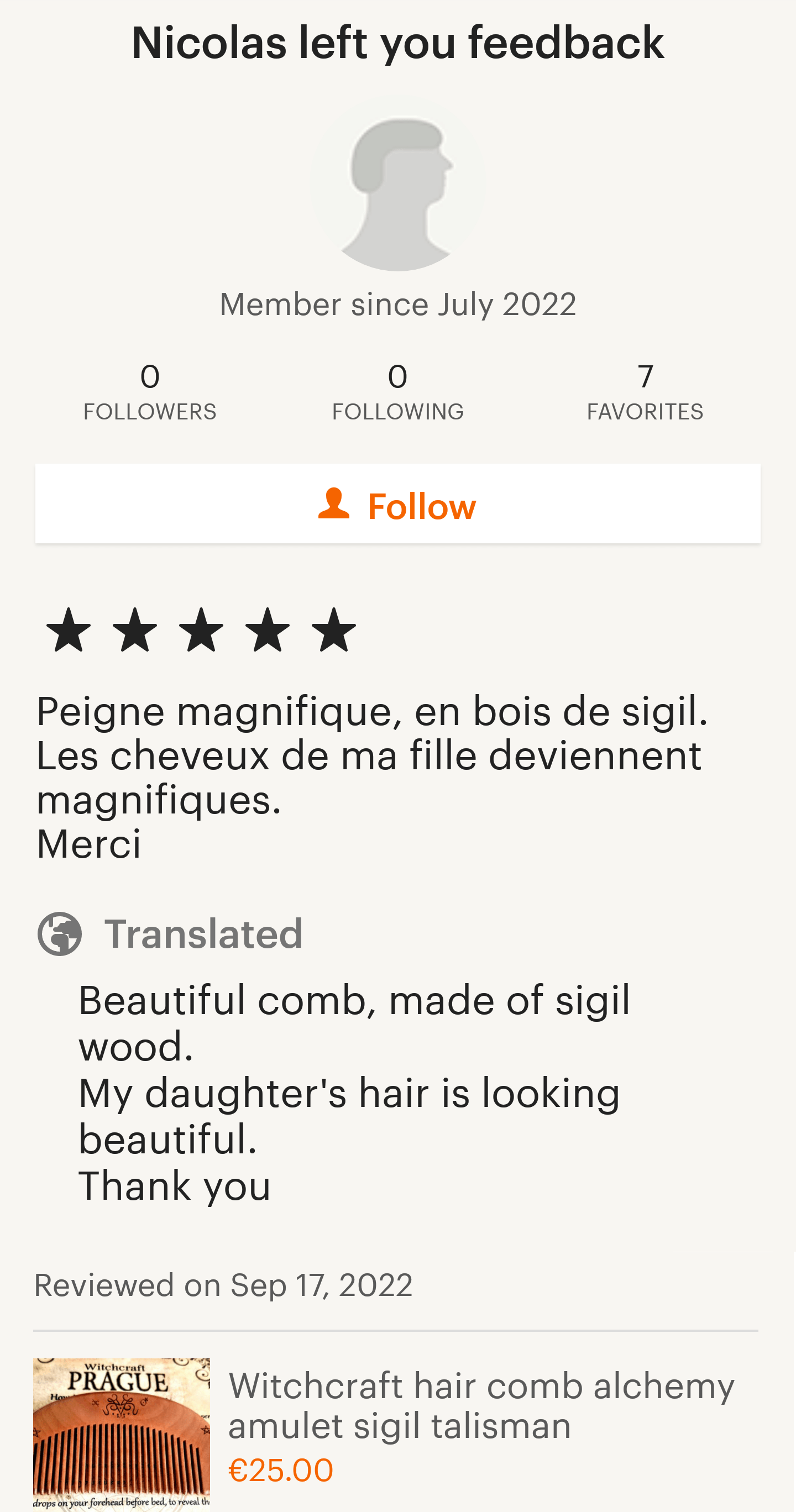The width and height of the screenshot is (796, 1512).
Task: Select the second rating star
Action: 135,630
